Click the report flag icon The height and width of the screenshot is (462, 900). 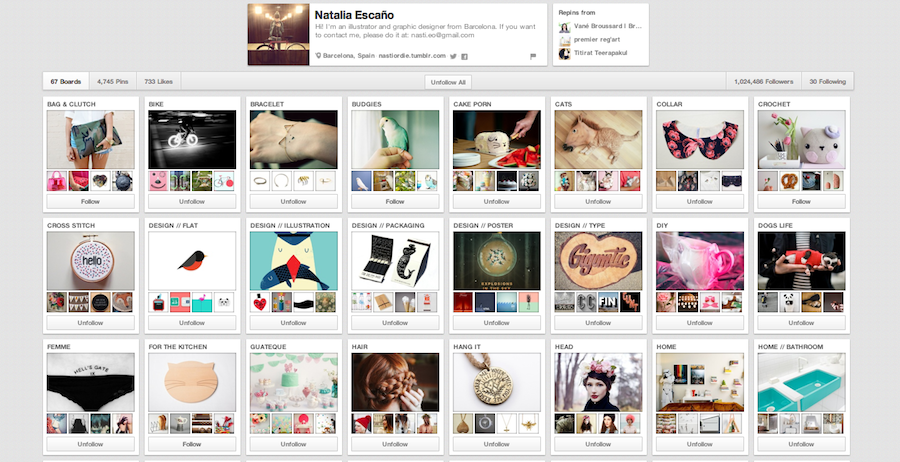pyautogui.click(x=533, y=56)
